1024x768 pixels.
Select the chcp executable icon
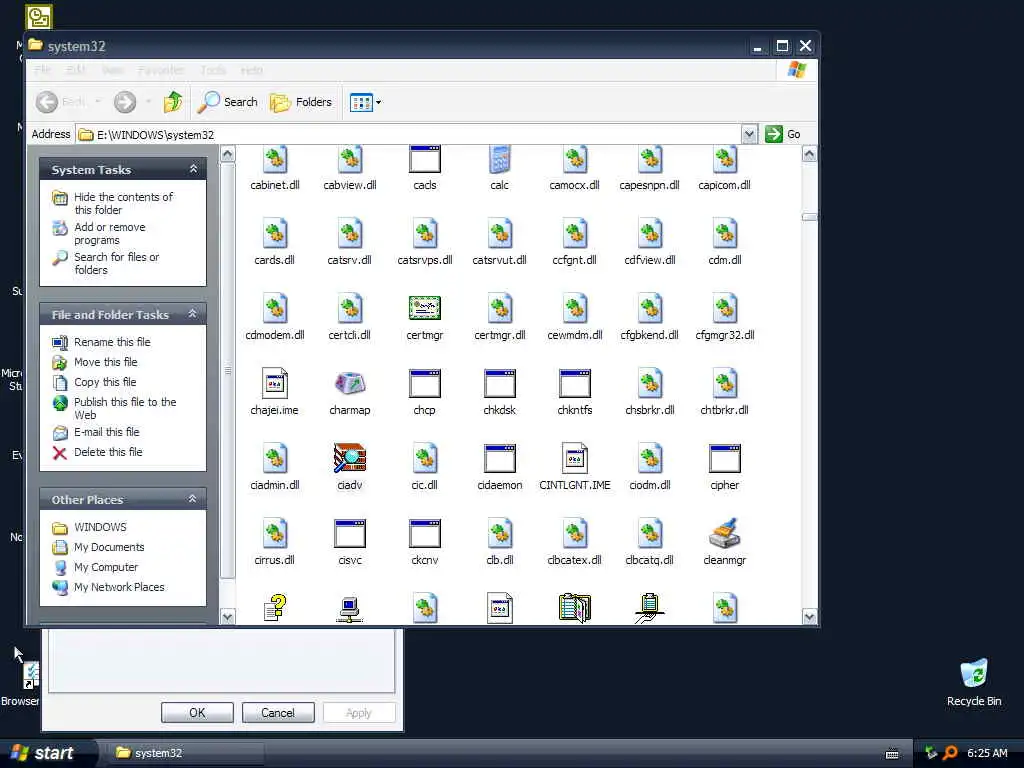click(424, 383)
